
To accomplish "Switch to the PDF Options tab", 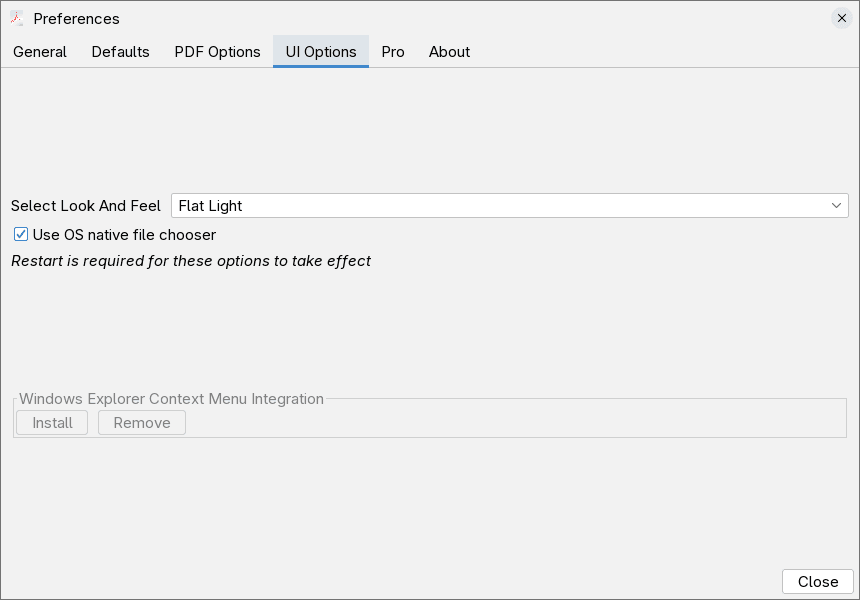I will (x=217, y=52).
